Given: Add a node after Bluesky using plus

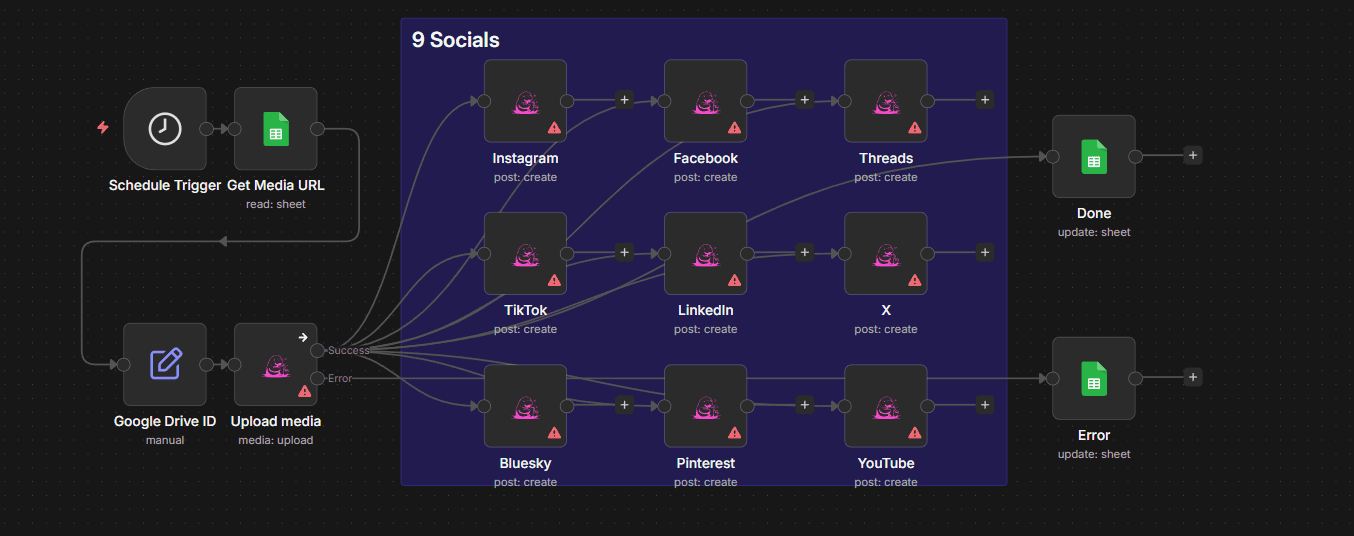Looking at the screenshot, I should tap(625, 405).
